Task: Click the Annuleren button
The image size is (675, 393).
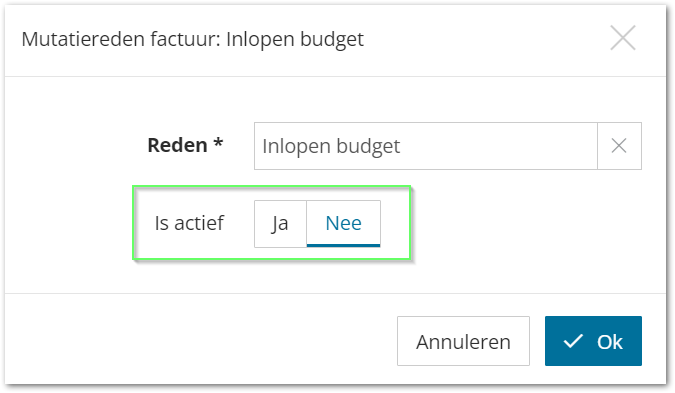Action: coord(463,341)
